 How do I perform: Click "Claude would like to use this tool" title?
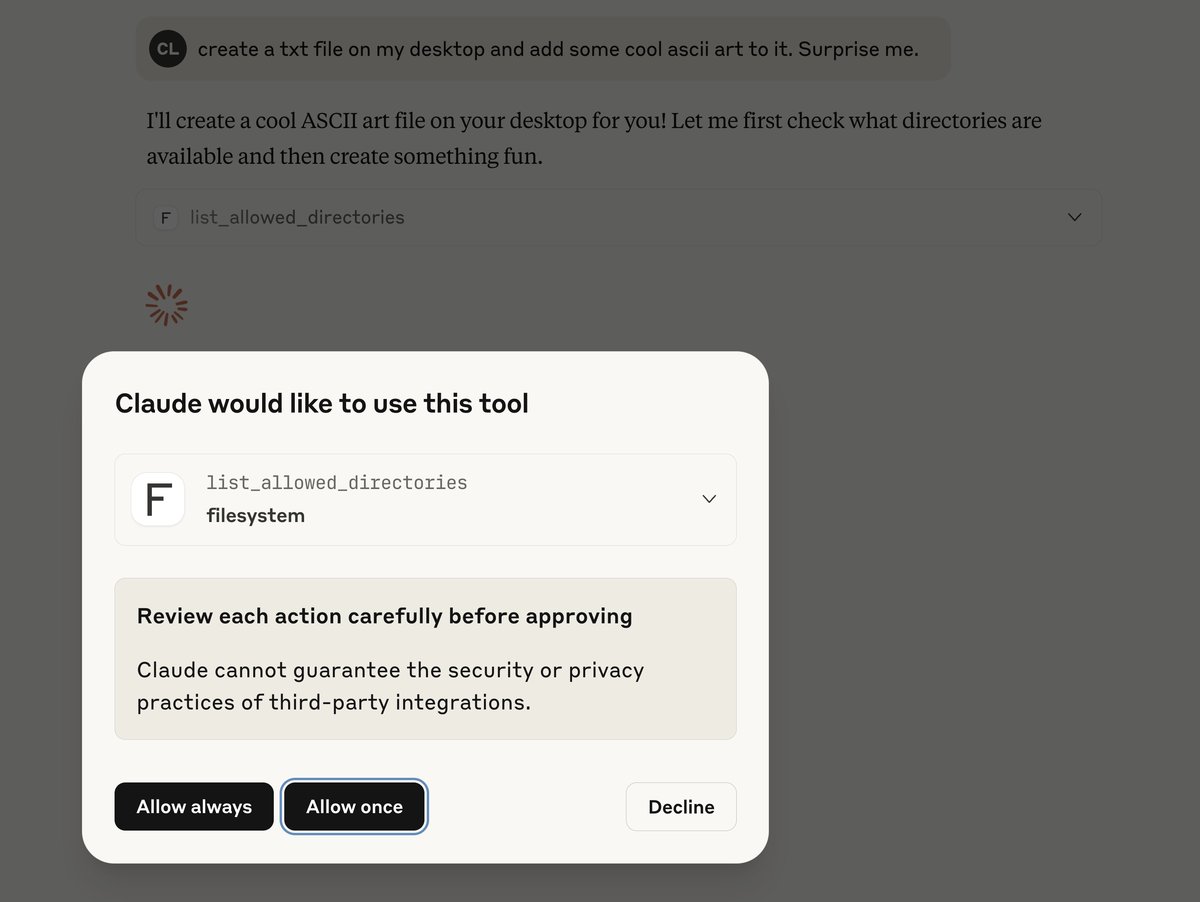(x=322, y=404)
